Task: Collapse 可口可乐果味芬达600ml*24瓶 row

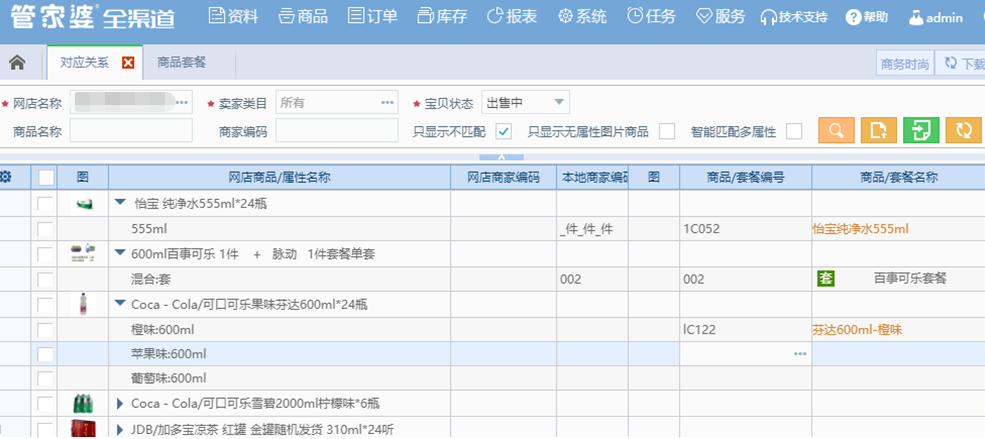Action: 121,304
